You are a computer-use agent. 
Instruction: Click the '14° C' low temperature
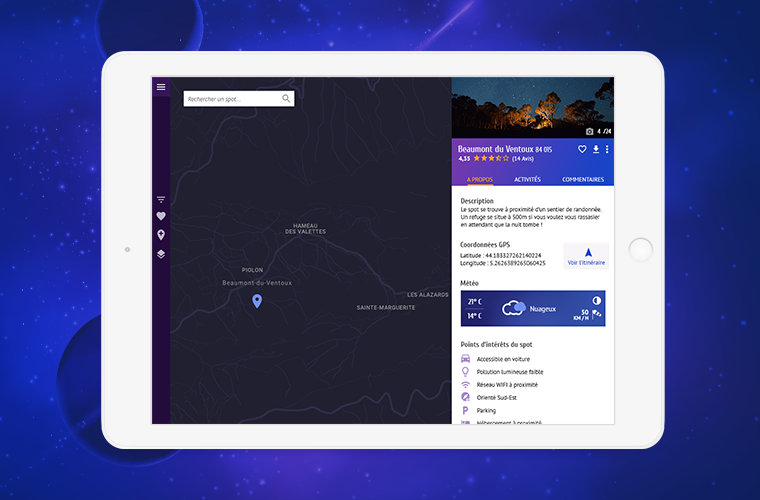475,316
